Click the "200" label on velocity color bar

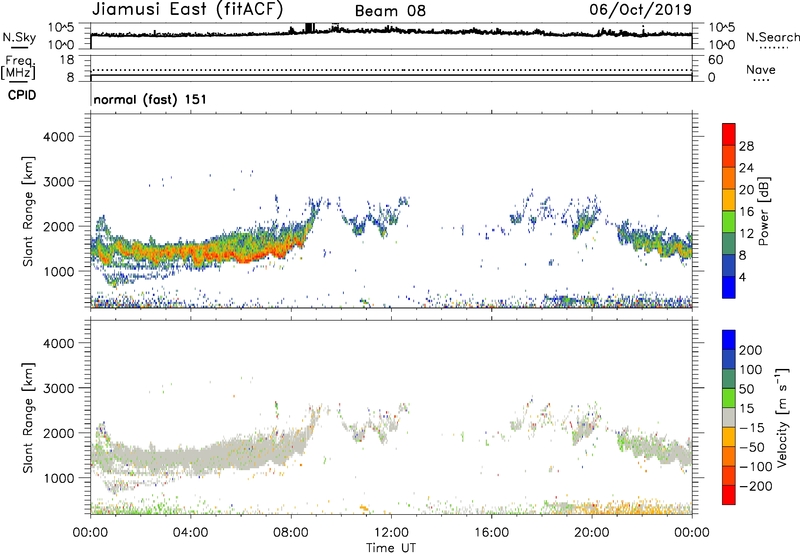[751, 350]
